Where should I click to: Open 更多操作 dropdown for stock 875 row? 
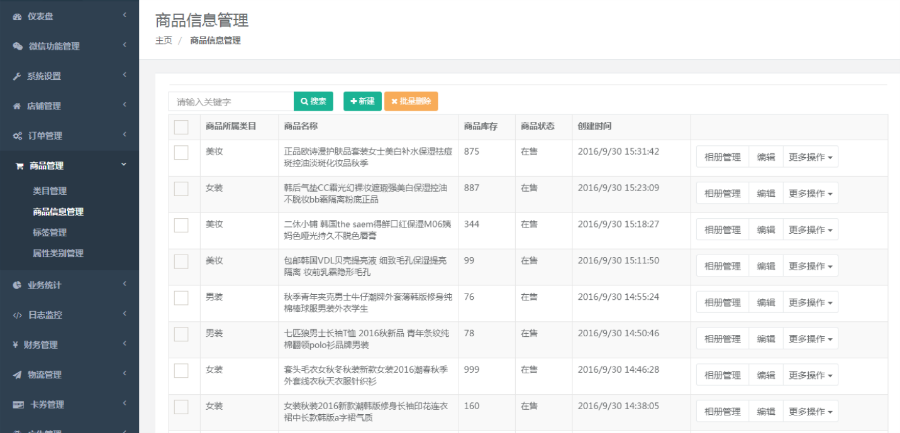[810, 157]
